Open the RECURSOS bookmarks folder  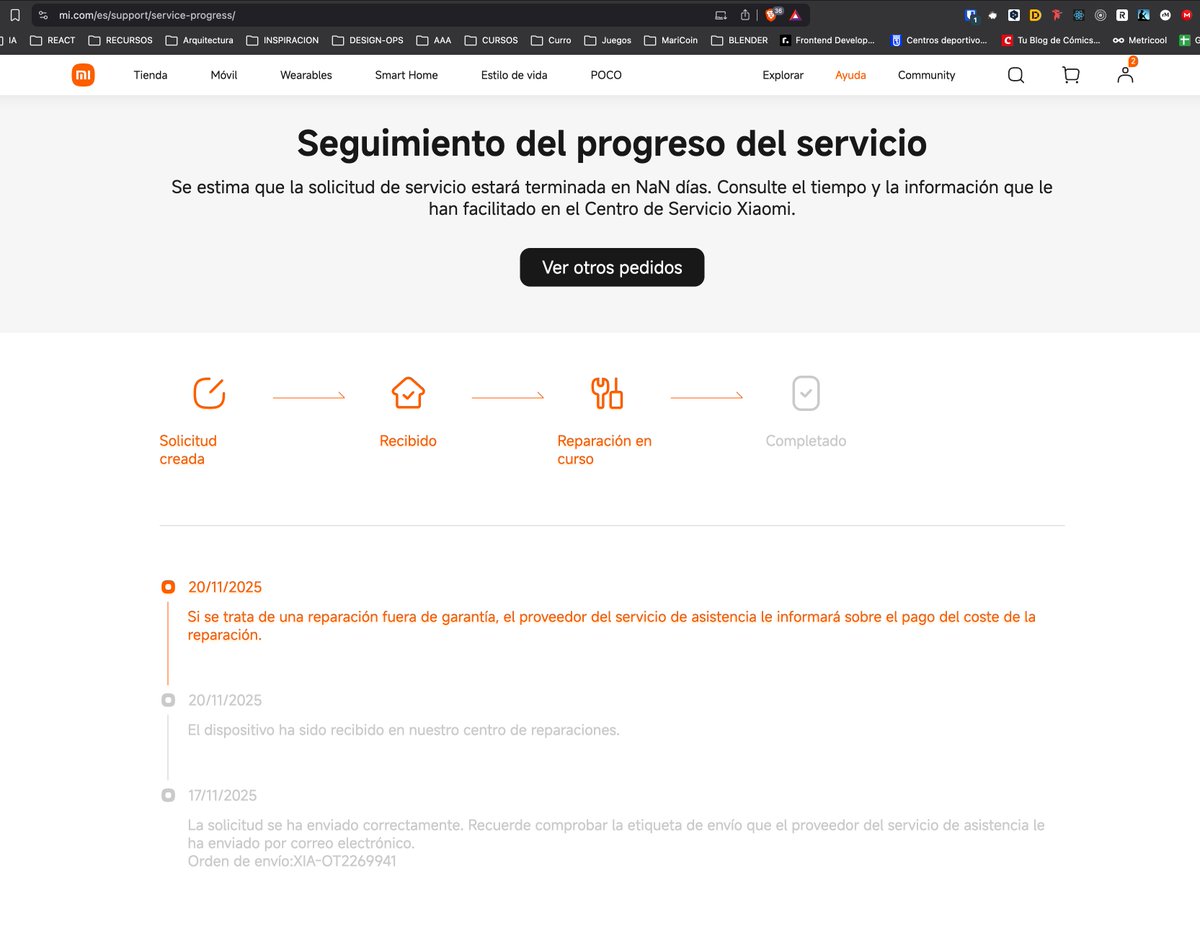[x=121, y=41]
